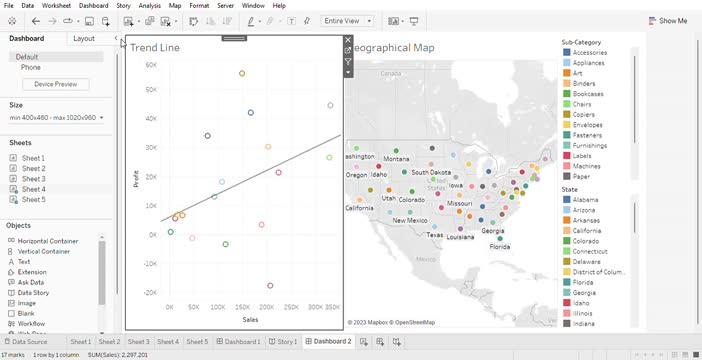The width and height of the screenshot is (702, 360).
Task: Click the Trend Line container drag handle
Action: point(234,38)
